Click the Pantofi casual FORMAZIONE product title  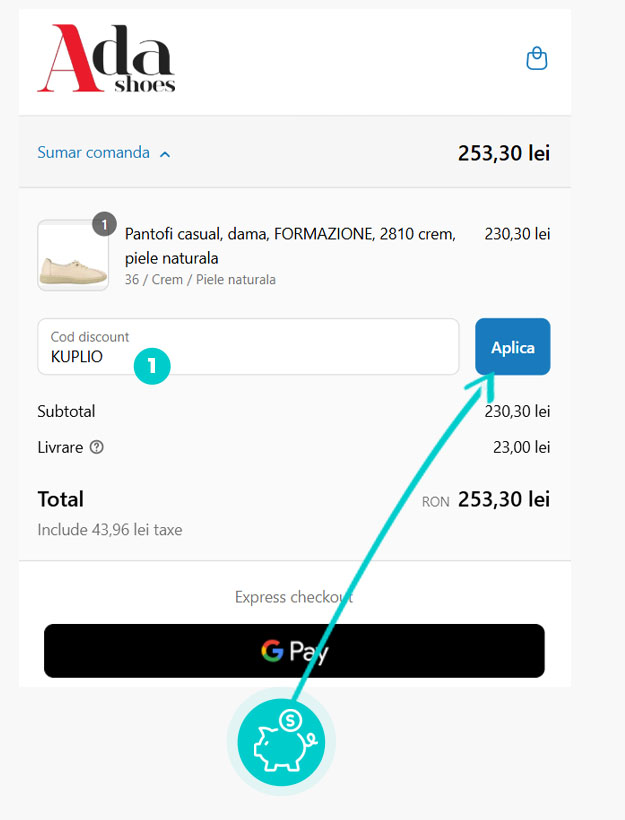pyautogui.click(x=290, y=245)
